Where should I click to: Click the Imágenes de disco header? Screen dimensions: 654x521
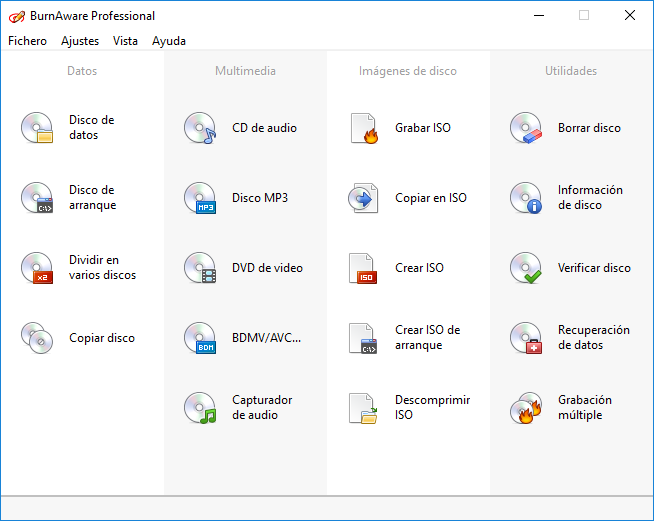408,71
